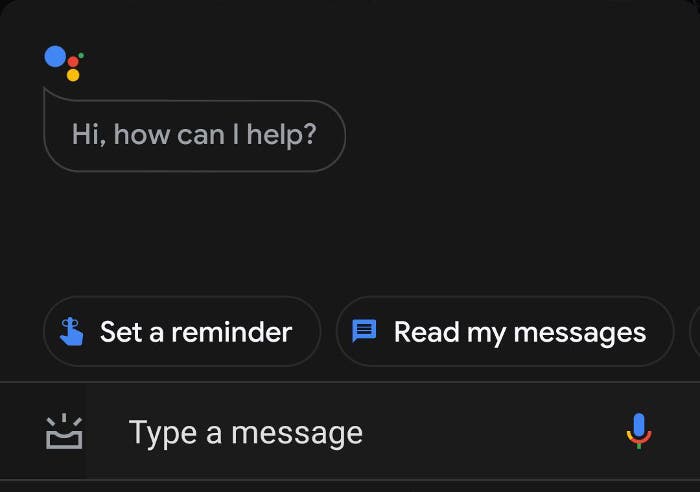Viewport: 700px width, 492px height.
Task: Click the Google Assistant colored dots logo
Action: tap(64, 63)
